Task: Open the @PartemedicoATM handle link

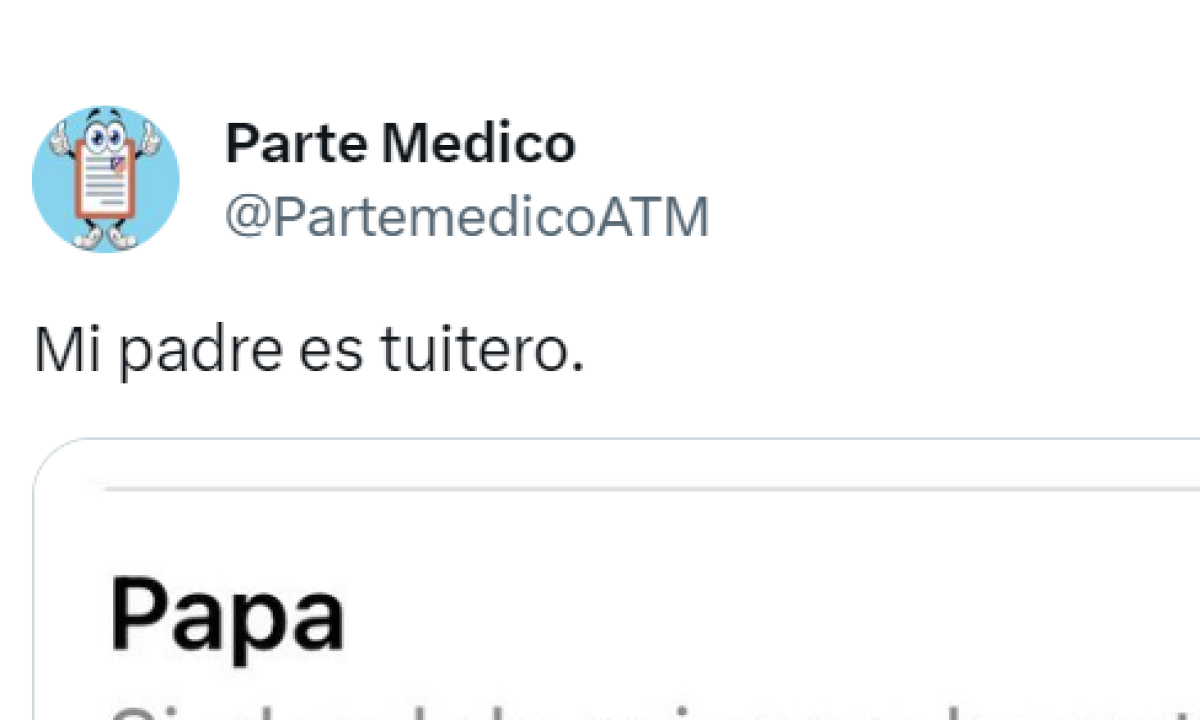Action: (x=467, y=216)
